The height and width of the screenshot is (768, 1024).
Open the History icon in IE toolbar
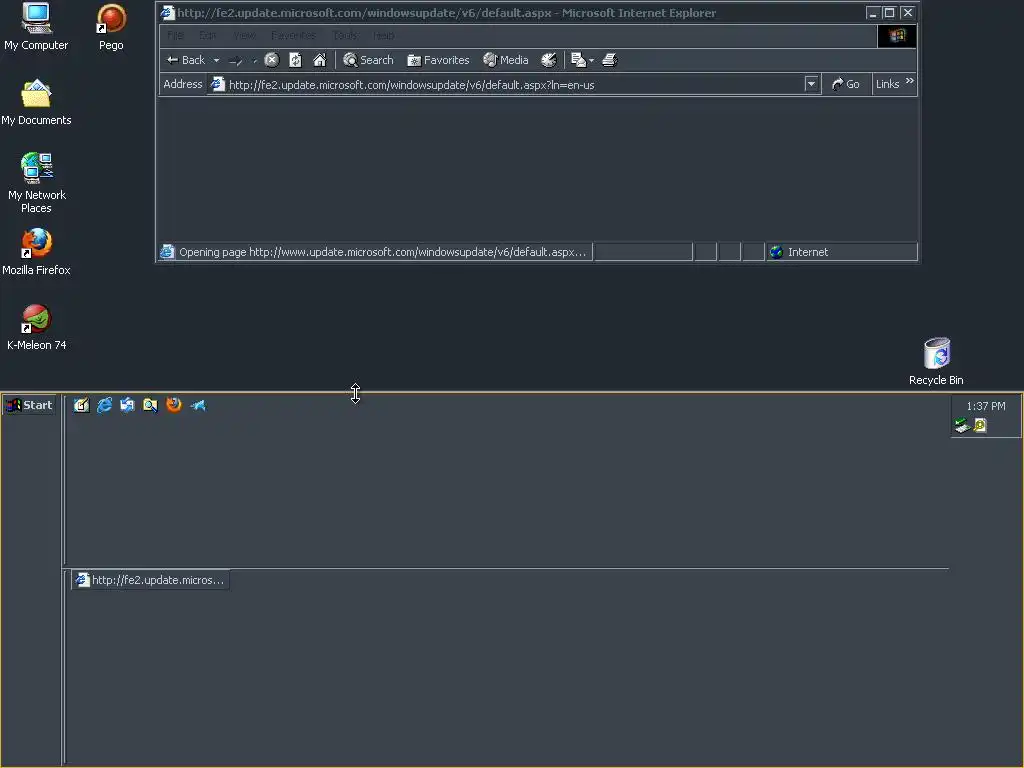(x=549, y=60)
